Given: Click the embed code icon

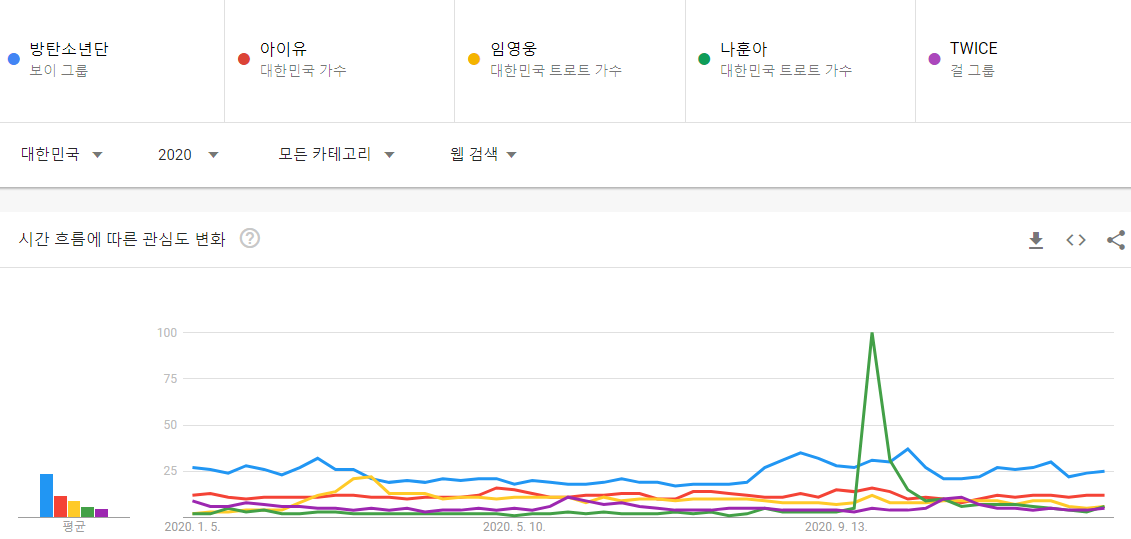Looking at the screenshot, I should [x=1076, y=240].
